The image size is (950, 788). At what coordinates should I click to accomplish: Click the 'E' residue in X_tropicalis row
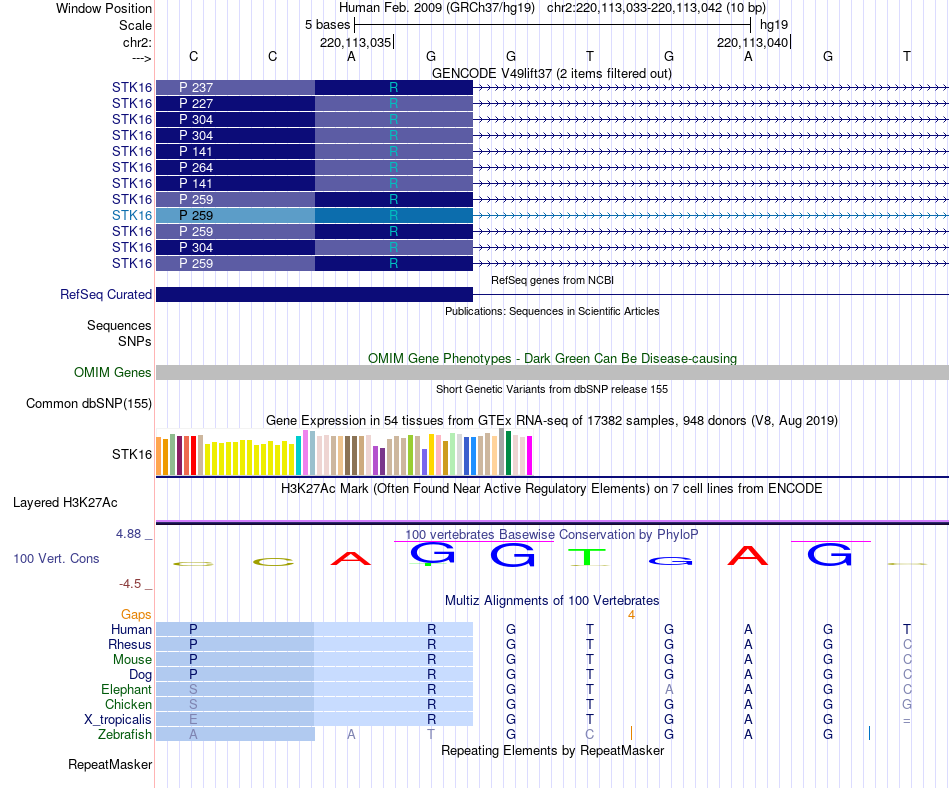(x=193, y=720)
